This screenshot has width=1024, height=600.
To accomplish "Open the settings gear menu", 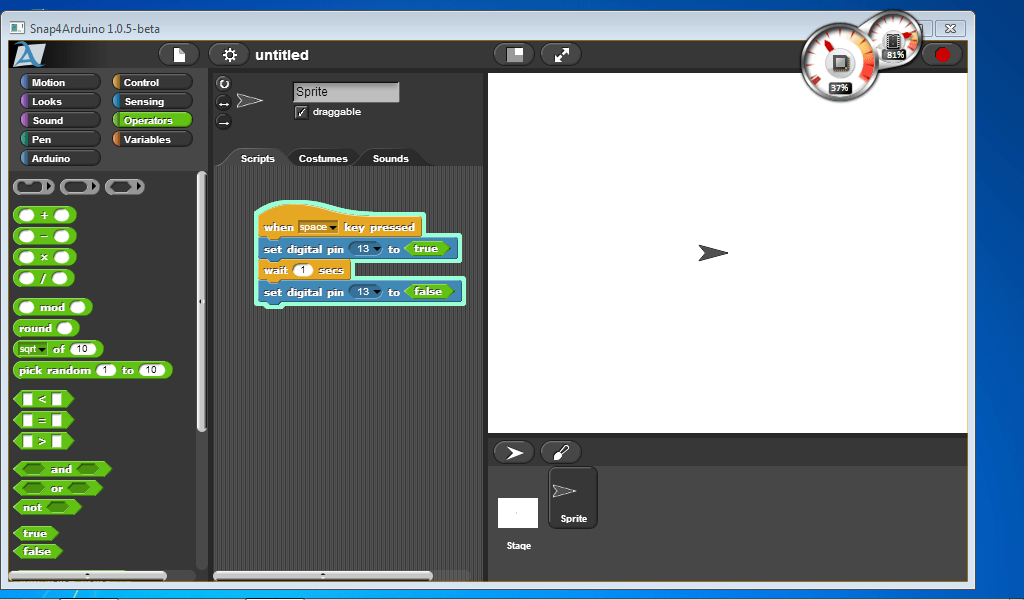I will point(229,55).
